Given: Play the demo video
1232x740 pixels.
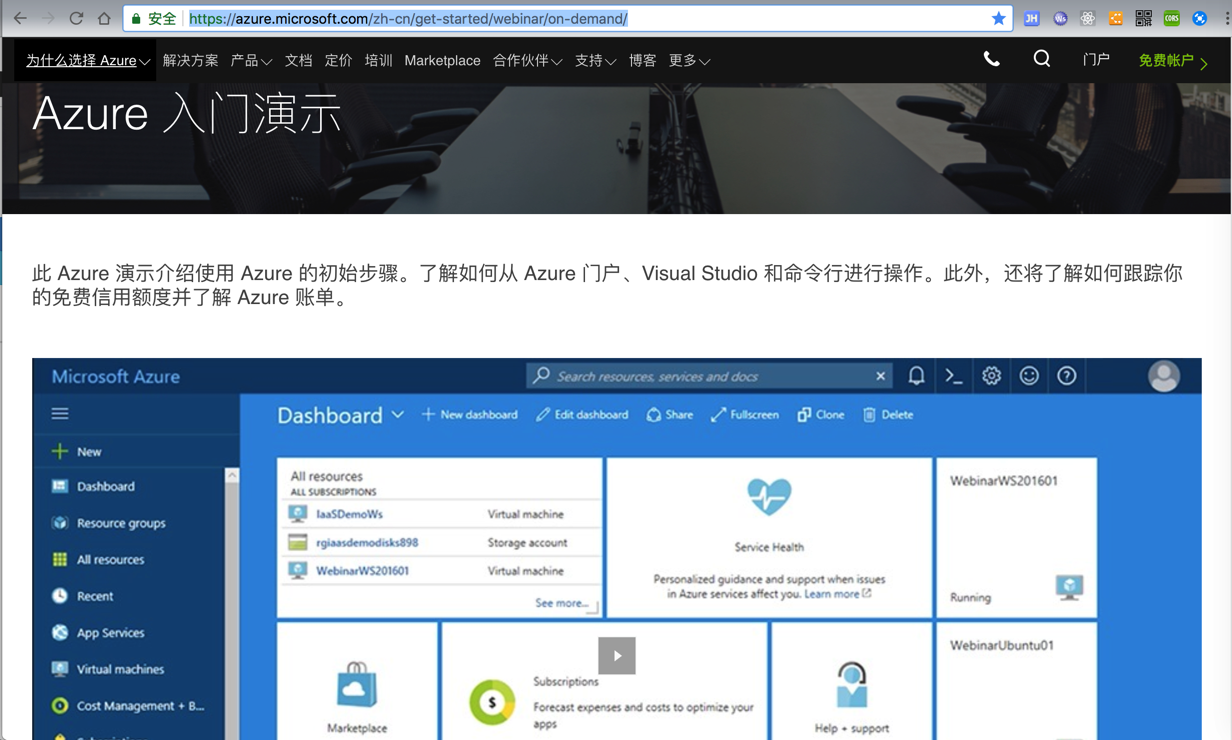Looking at the screenshot, I should click(617, 656).
